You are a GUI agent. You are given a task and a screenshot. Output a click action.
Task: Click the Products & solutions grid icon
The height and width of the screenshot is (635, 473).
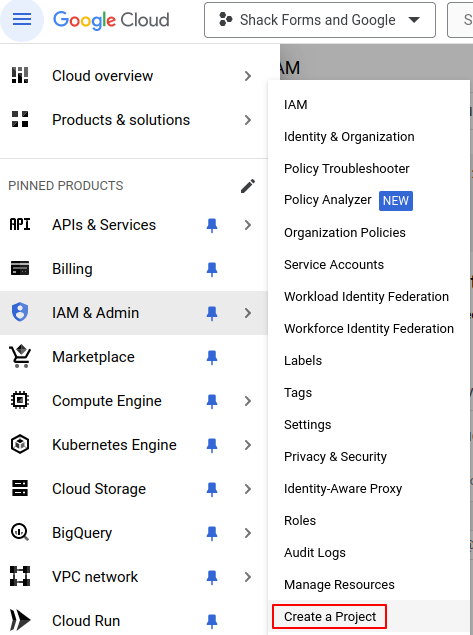coord(20,119)
